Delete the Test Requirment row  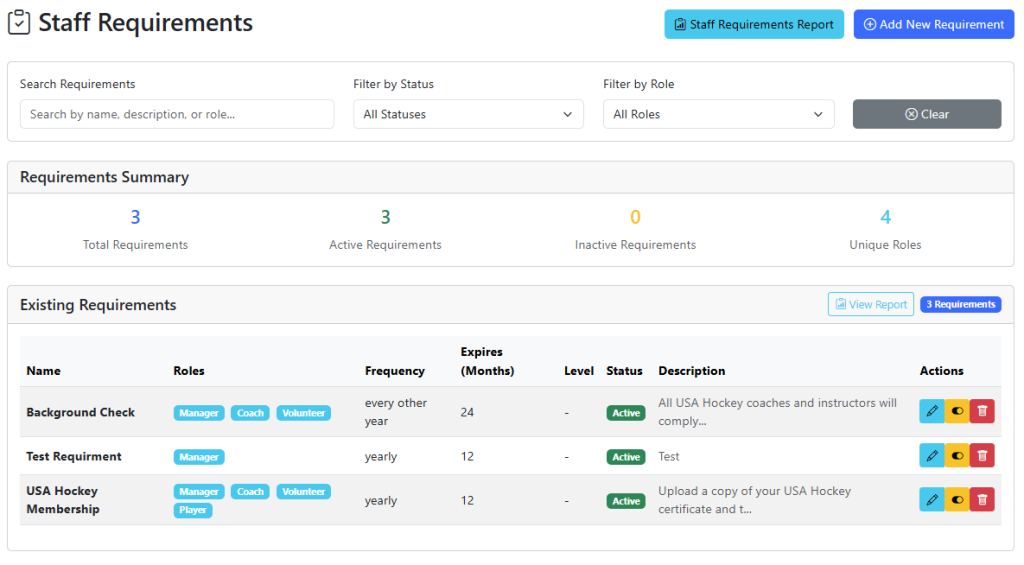point(982,455)
